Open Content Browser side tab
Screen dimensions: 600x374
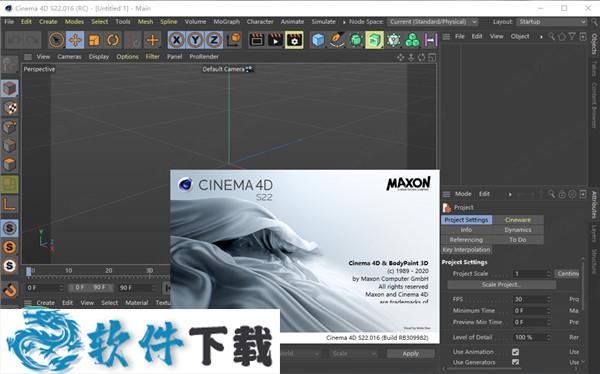pyautogui.click(x=594, y=105)
